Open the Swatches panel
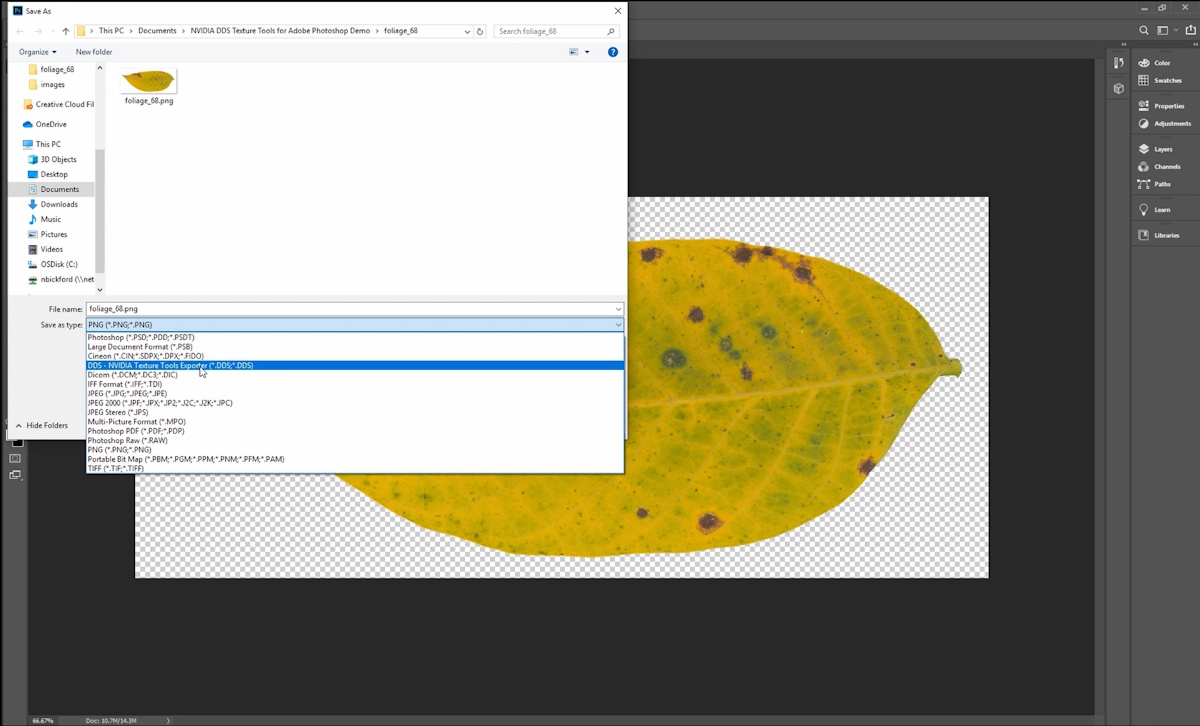Image resolution: width=1200 pixels, height=726 pixels. [1144, 81]
